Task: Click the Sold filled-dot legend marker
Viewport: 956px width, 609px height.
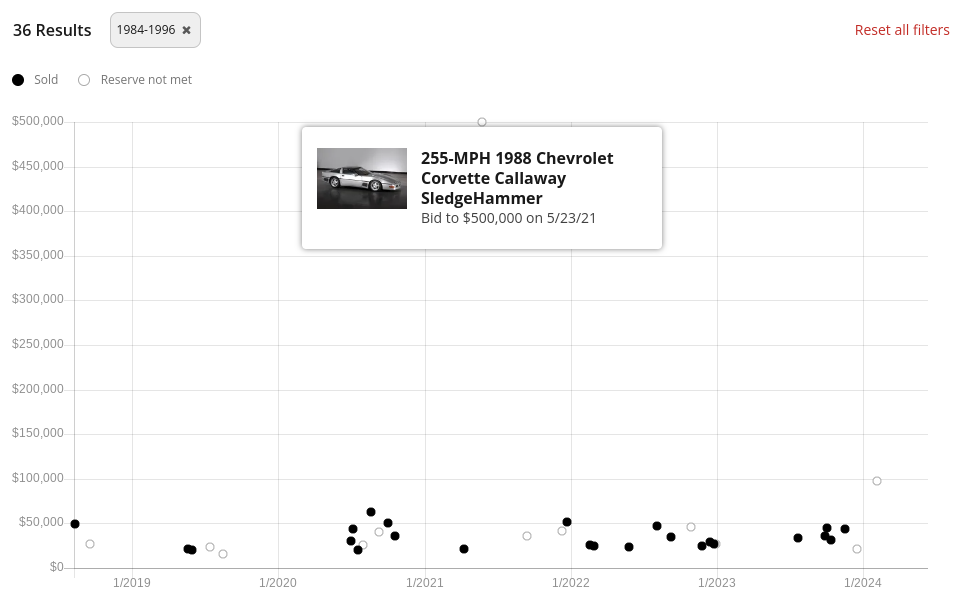Action: click(18, 80)
